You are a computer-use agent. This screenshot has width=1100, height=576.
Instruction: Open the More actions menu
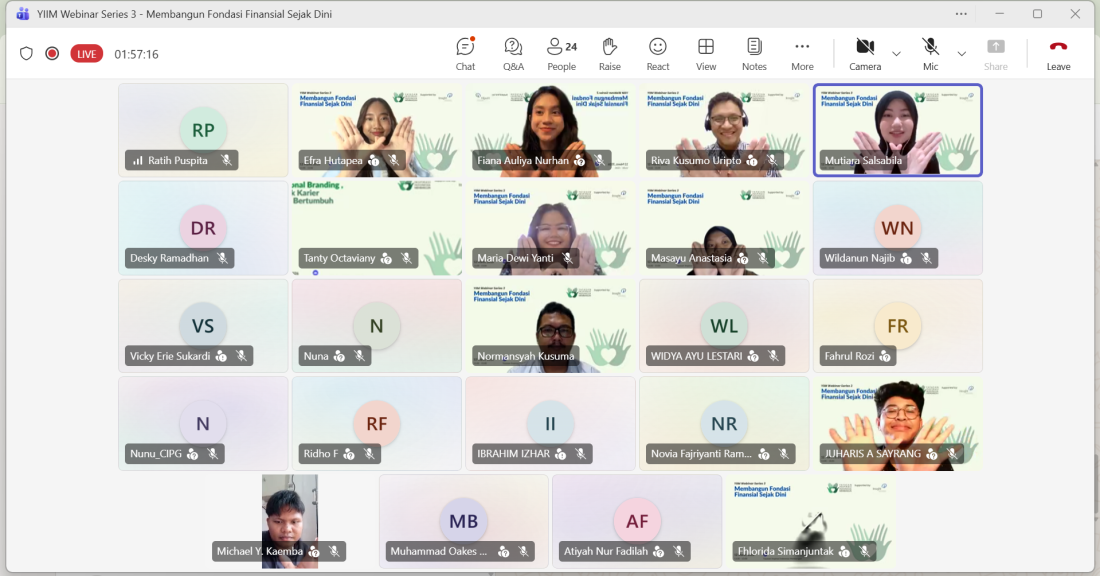tap(802, 54)
